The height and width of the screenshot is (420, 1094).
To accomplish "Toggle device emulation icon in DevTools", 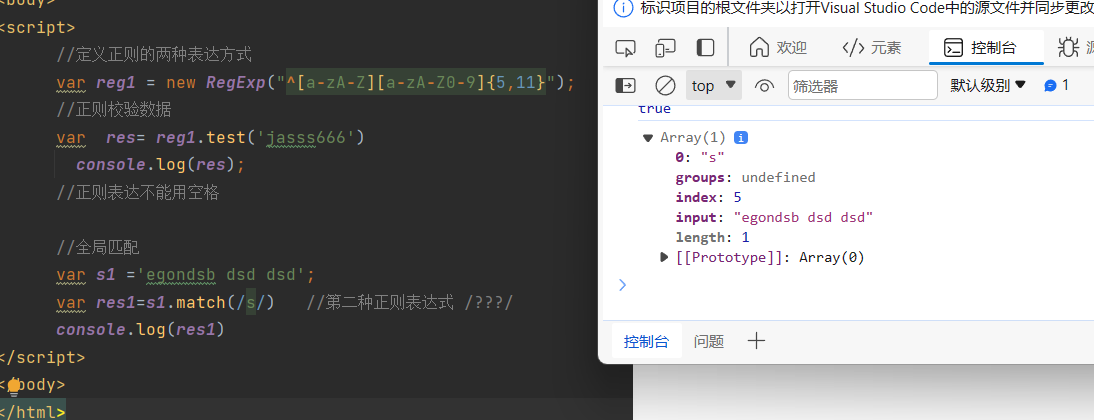I will pyautogui.click(x=665, y=47).
